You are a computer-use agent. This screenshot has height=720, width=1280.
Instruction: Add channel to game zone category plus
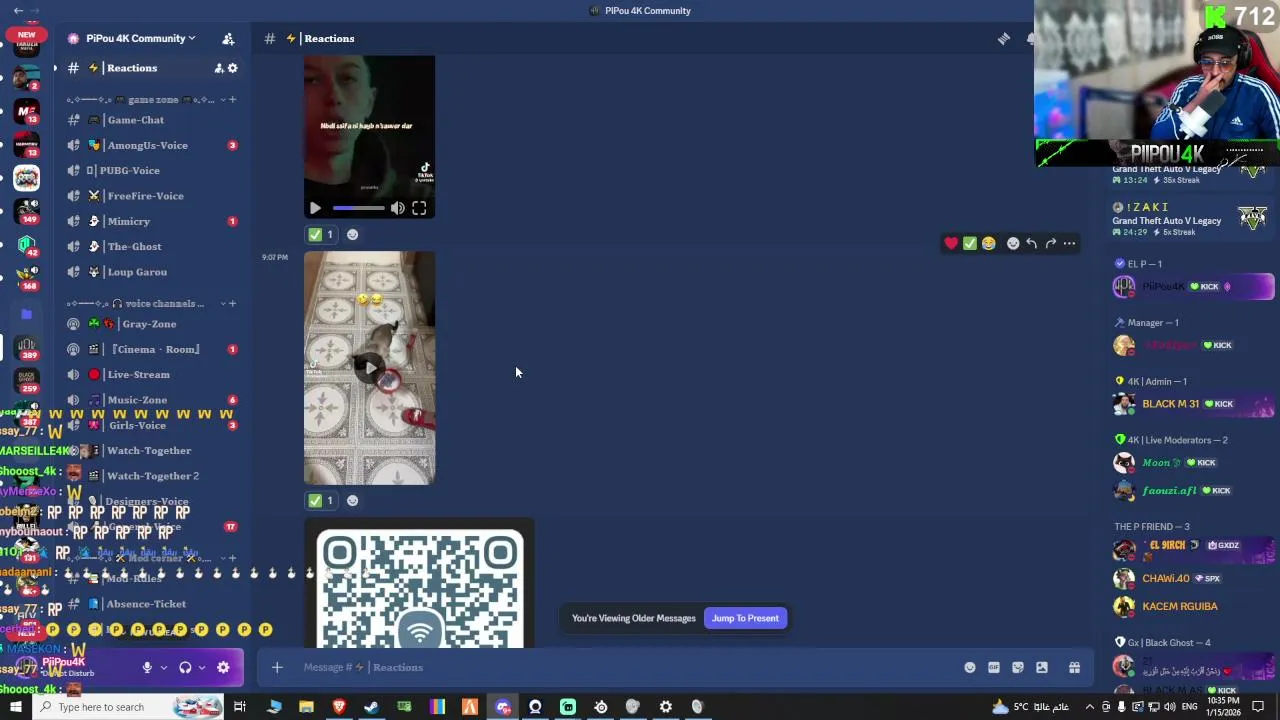232,99
